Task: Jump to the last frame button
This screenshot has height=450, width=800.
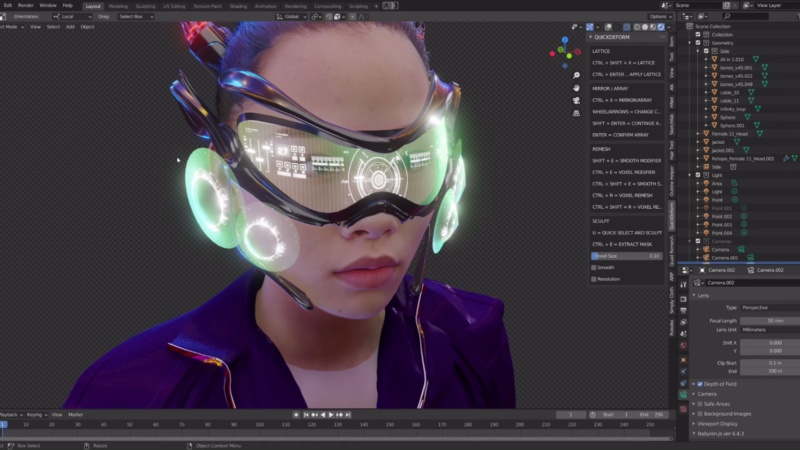Action: [x=348, y=415]
